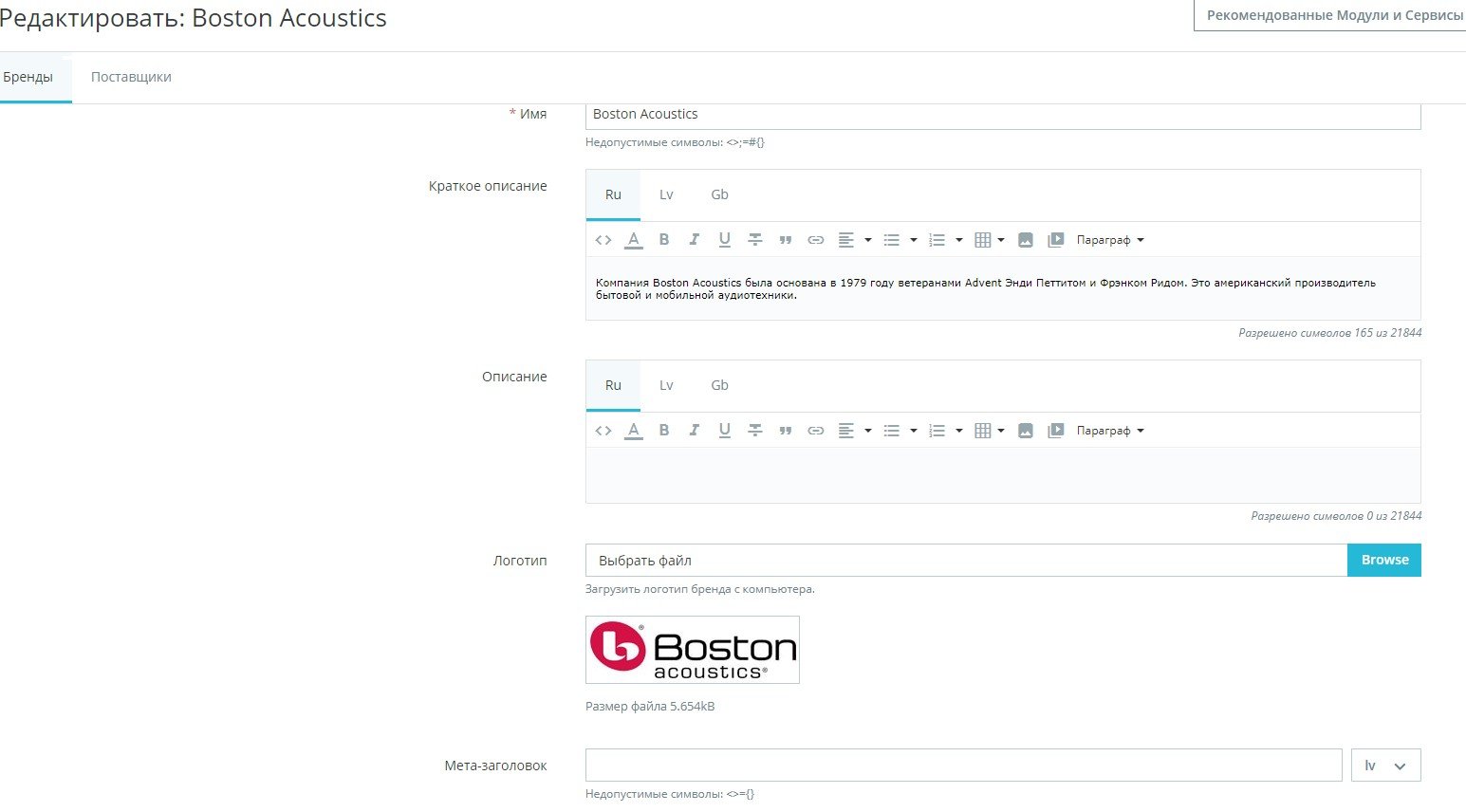Insert link in Краткое описание editor
Viewport: 1466px width, 812px height.
point(816,240)
